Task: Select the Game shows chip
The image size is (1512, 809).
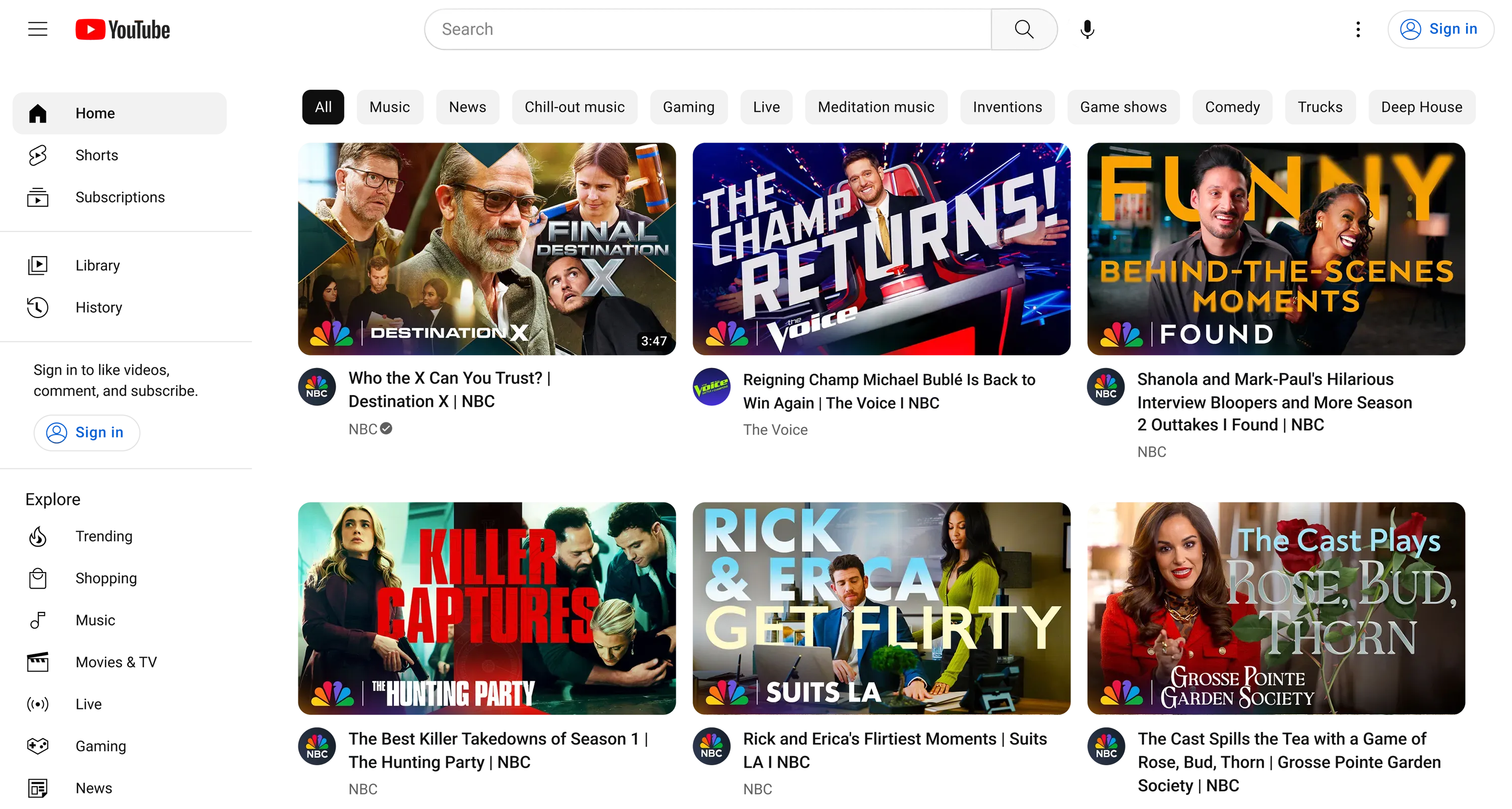Action: tap(1123, 107)
